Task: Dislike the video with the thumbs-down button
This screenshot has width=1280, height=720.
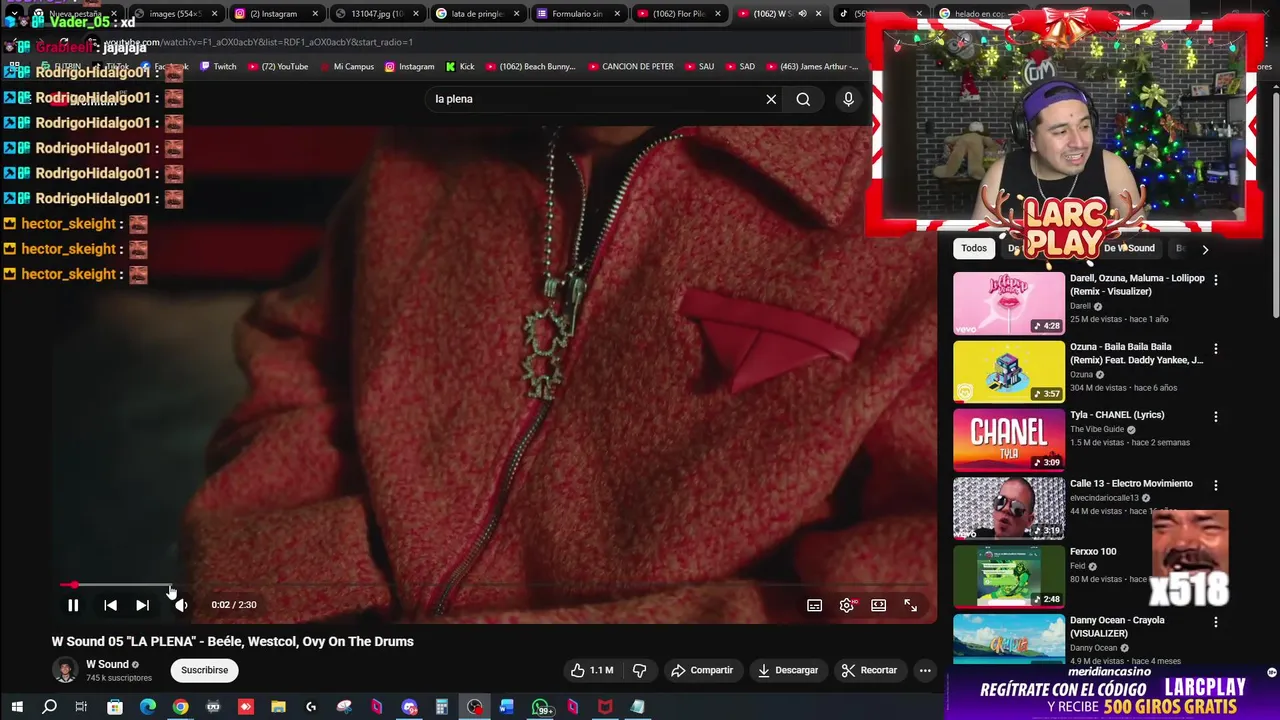Action: coord(640,670)
